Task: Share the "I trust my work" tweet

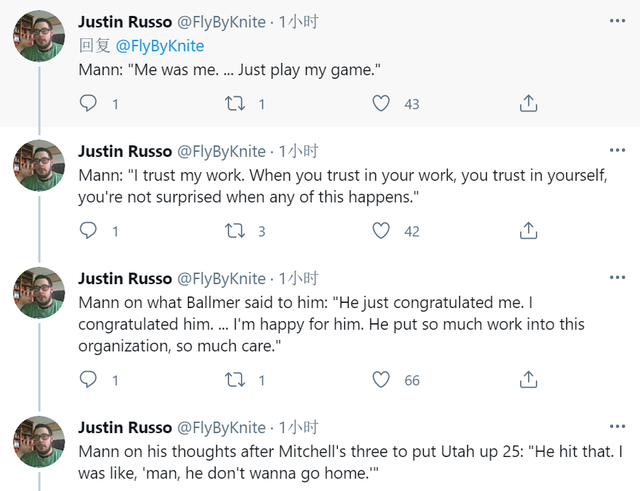Action: (528, 231)
